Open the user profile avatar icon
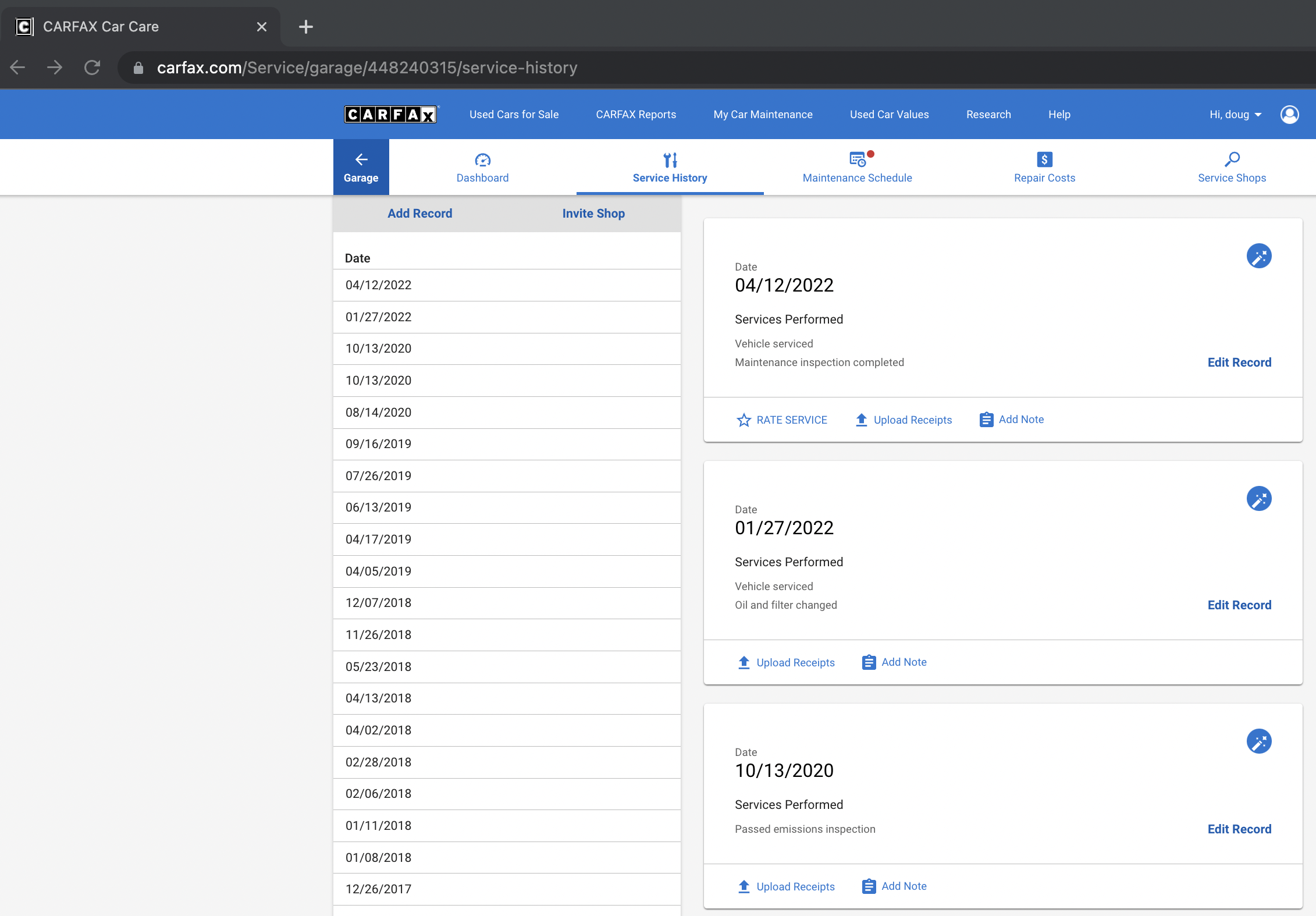This screenshot has width=1316, height=916. tap(1290, 115)
